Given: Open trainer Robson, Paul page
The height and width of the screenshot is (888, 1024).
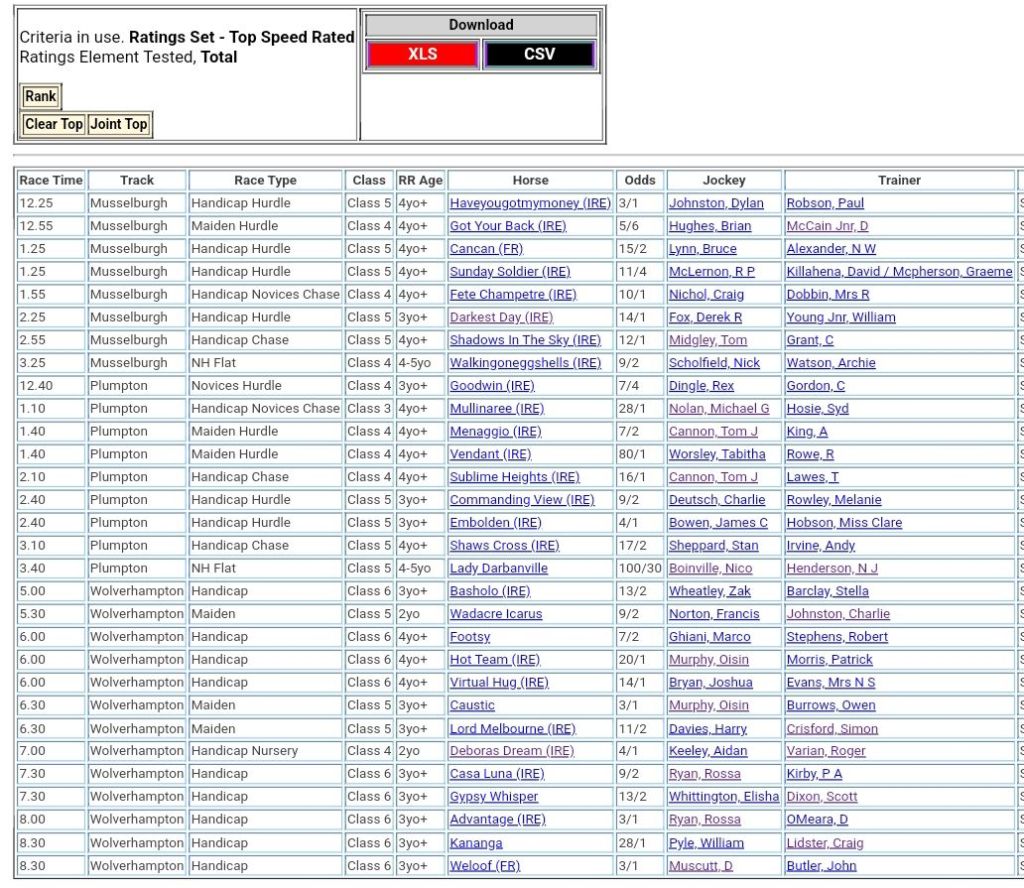Looking at the screenshot, I should 825,203.
